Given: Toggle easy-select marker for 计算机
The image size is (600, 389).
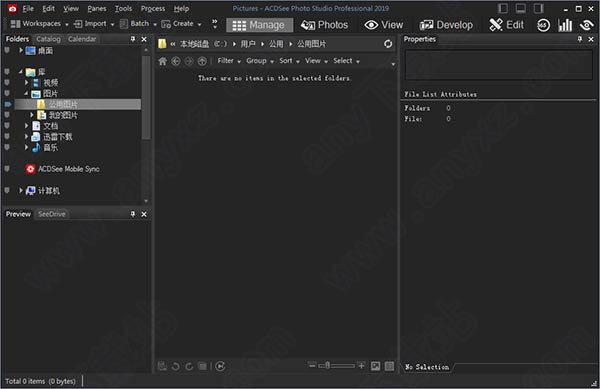Looking at the screenshot, I should tap(7, 190).
